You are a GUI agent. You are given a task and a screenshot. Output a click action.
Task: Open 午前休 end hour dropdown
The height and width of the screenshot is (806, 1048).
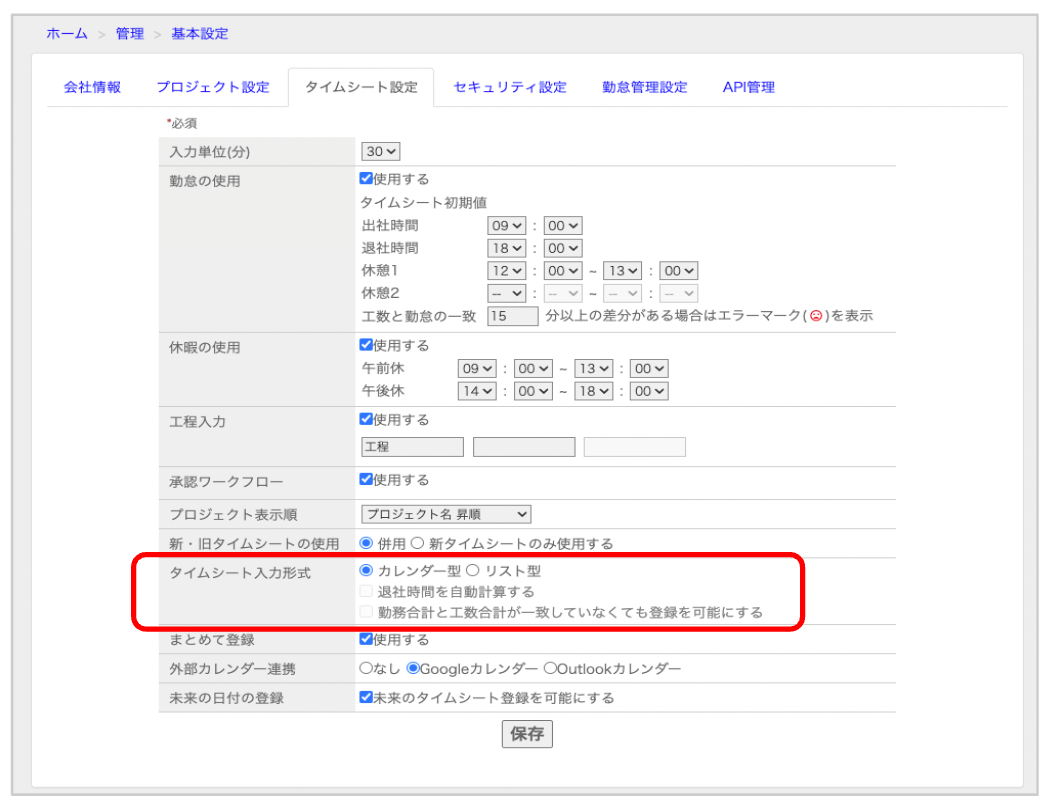pyautogui.click(x=594, y=369)
